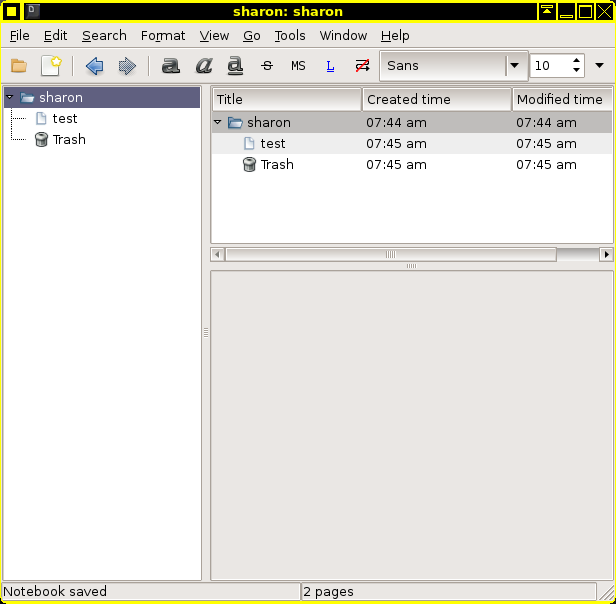Sort by the Modified time column header
Image resolution: width=616 pixels, height=604 pixels.
[x=562, y=99]
